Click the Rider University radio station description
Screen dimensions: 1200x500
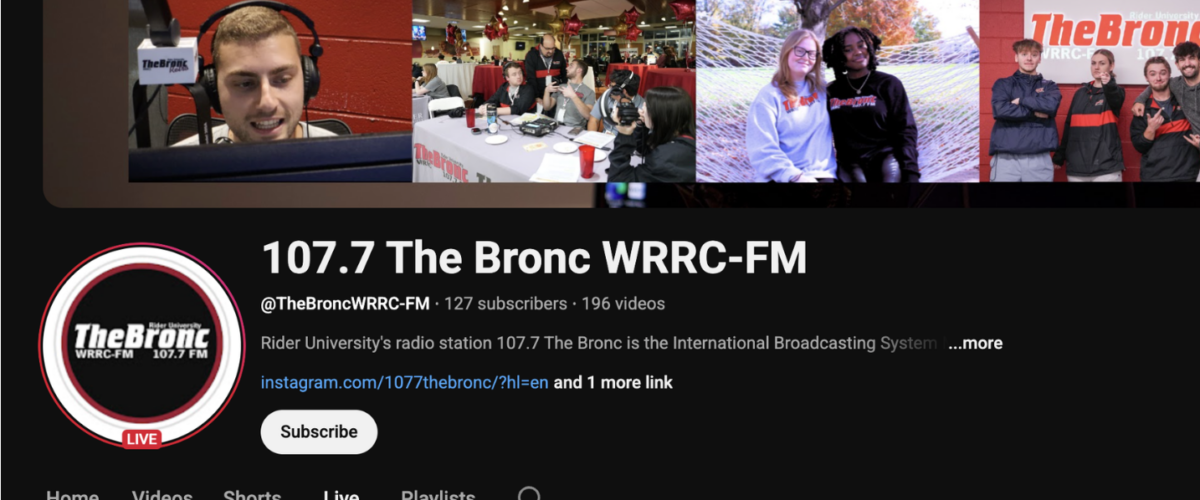coord(600,343)
